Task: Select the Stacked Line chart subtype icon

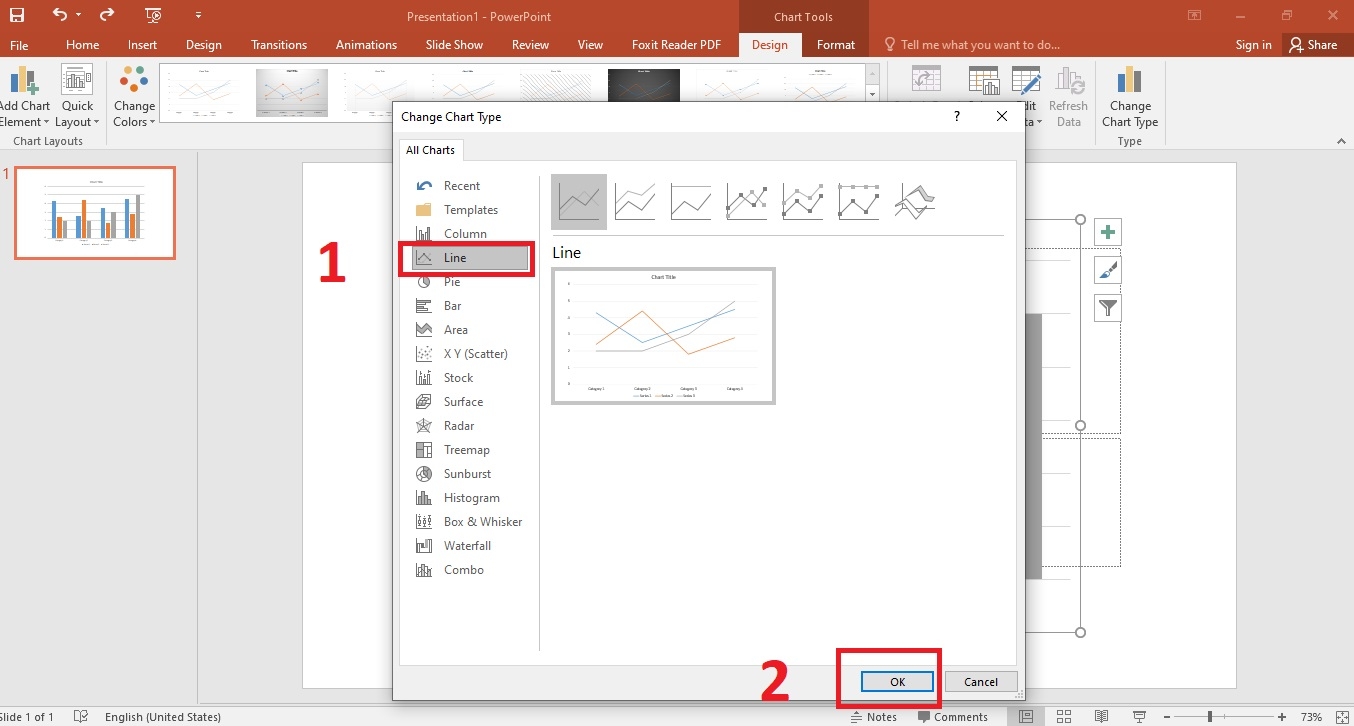Action: click(x=635, y=201)
